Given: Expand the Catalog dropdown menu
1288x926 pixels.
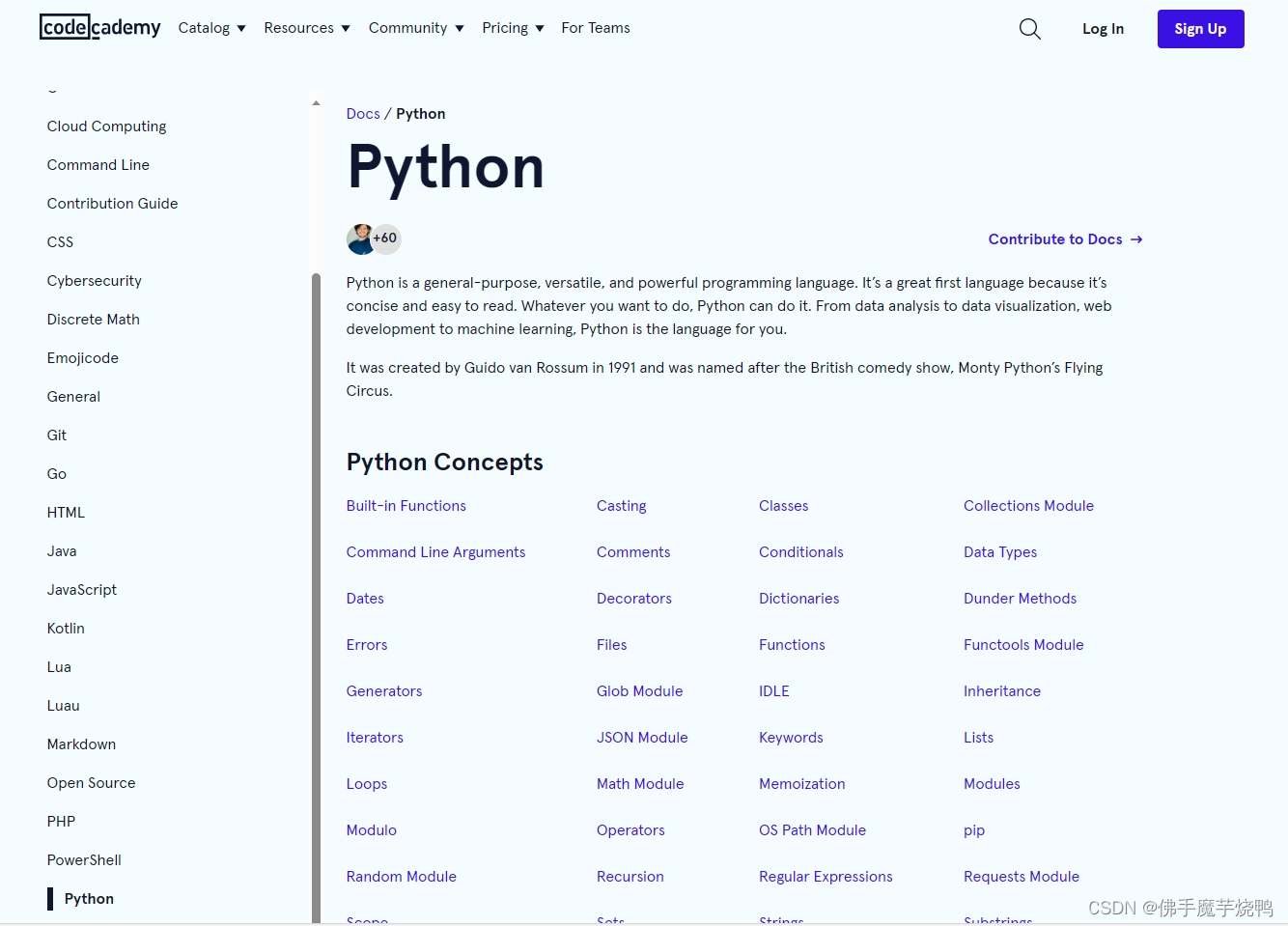Looking at the screenshot, I should click(211, 28).
